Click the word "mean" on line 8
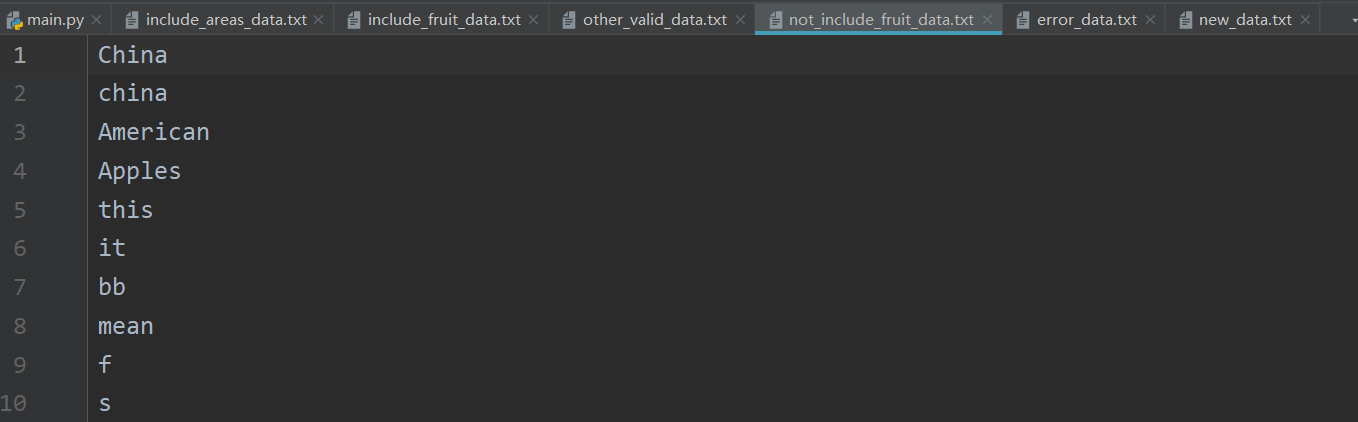 (126, 326)
